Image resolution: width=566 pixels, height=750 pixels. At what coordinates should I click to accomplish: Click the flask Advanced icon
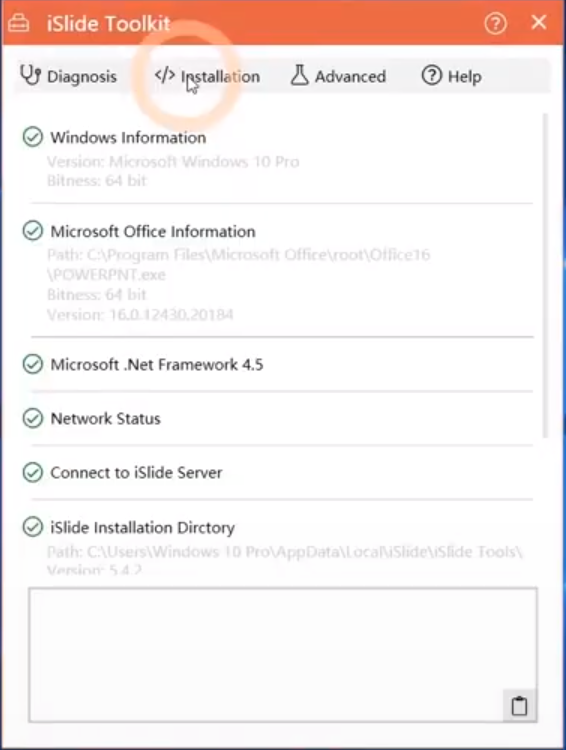(300, 75)
